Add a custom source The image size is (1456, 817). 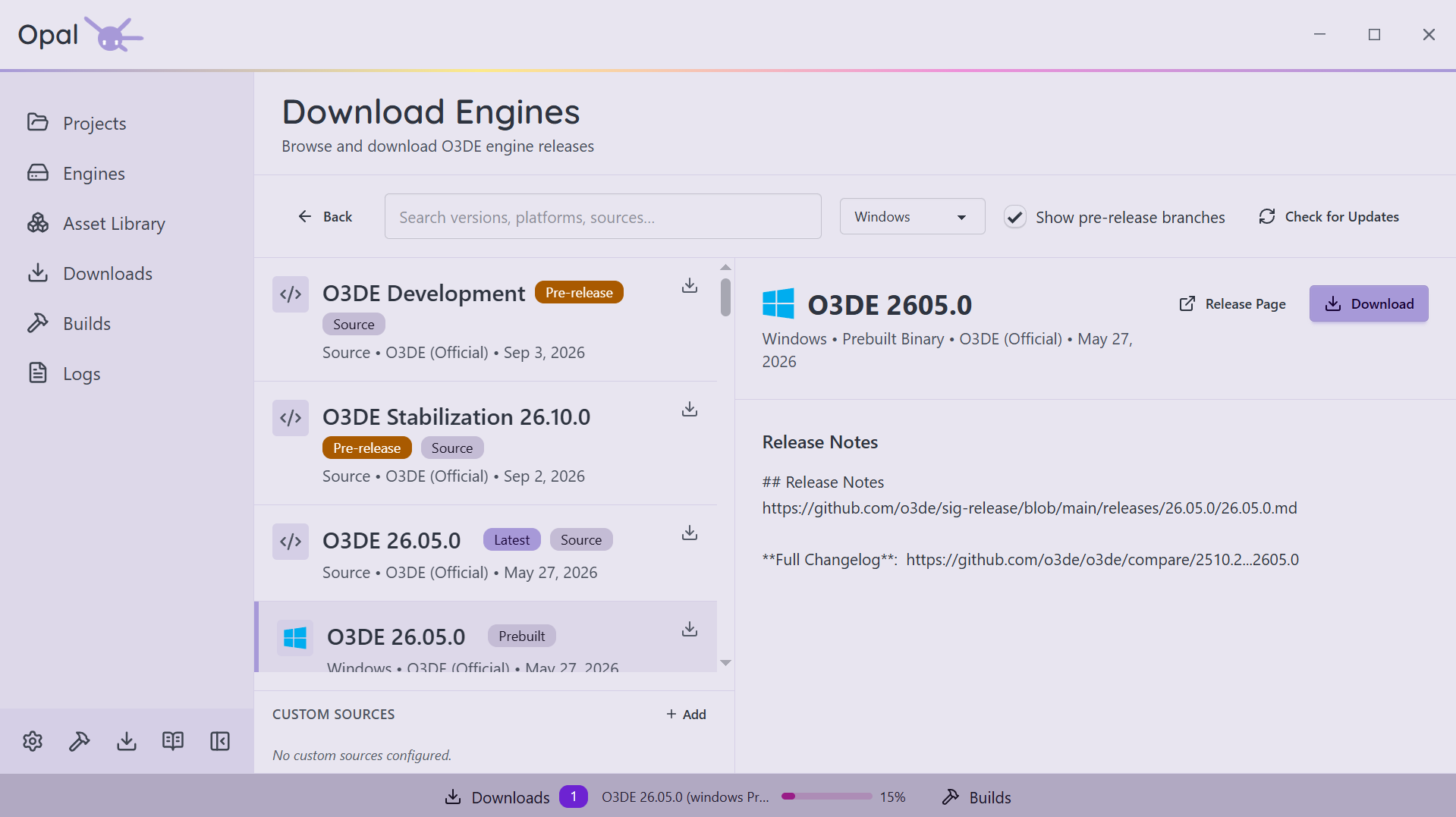coord(686,714)
